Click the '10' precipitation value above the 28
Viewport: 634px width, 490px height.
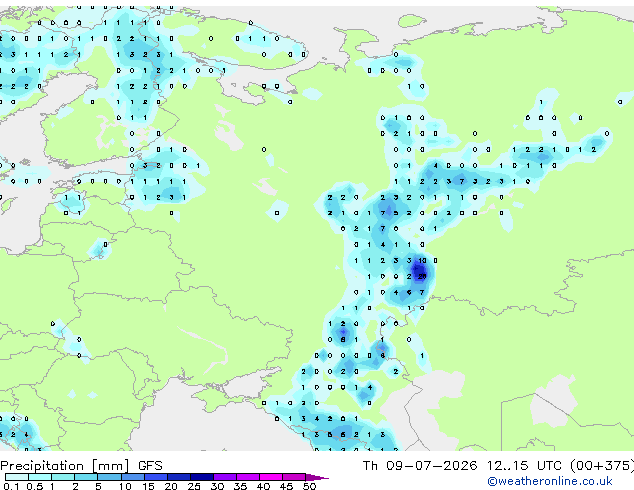(x=422, y=261)
